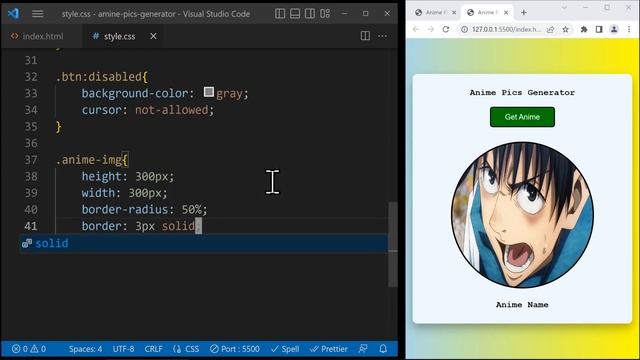Viewport: 640px width, 360px height.
Task: Click the Chrome address bar URL
Action: point(506,29)
